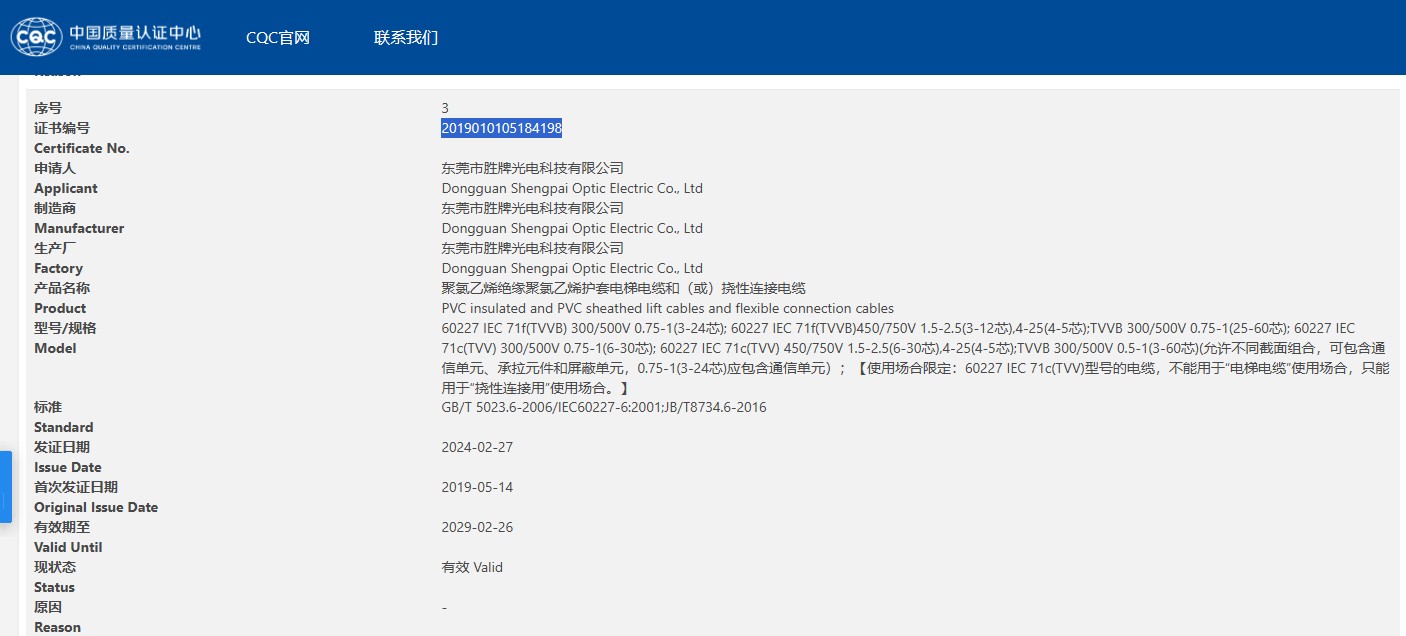Click the Reason label
1406x636 pixels.
[x=57, y=627]
